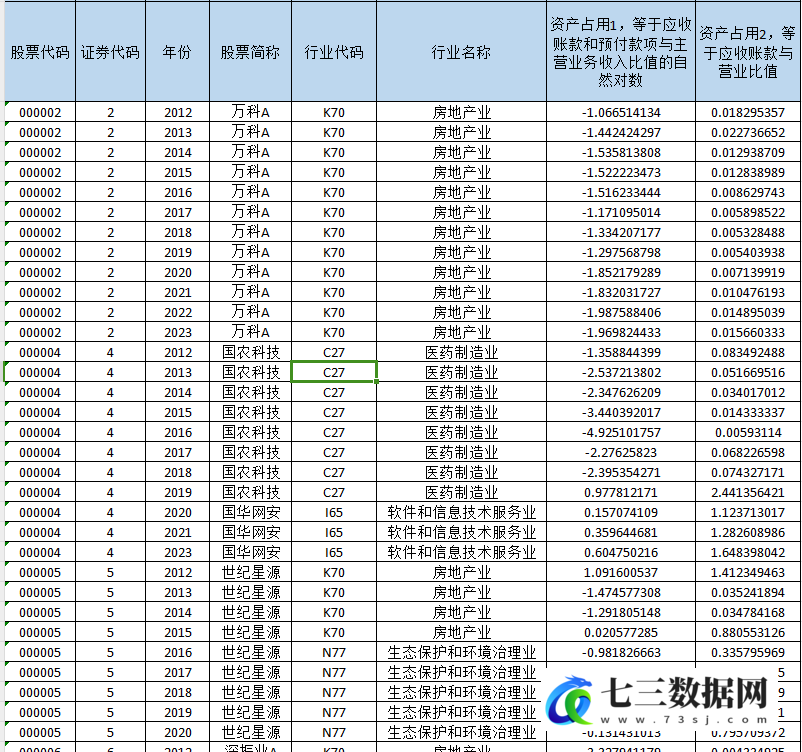Click the 年份 column header cell
Screen dimensions: 802x752
(x=177, y=52)
